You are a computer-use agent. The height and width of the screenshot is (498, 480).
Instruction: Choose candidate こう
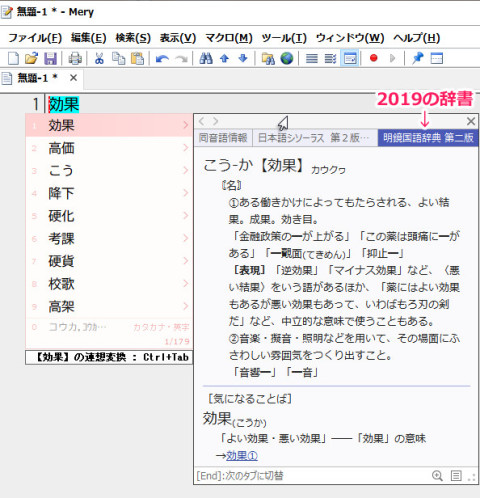109,171
